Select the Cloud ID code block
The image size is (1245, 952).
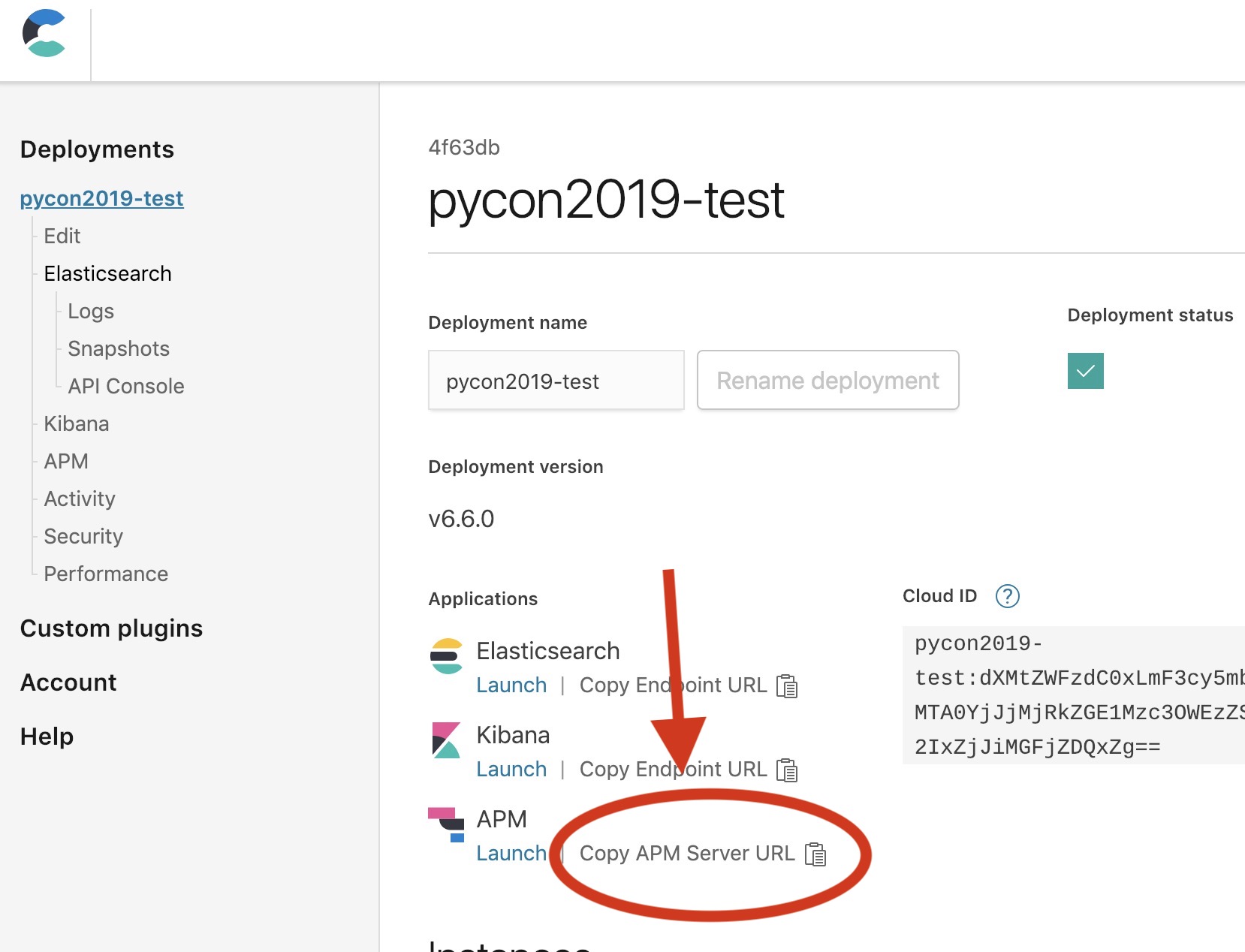pos(1074,695)
